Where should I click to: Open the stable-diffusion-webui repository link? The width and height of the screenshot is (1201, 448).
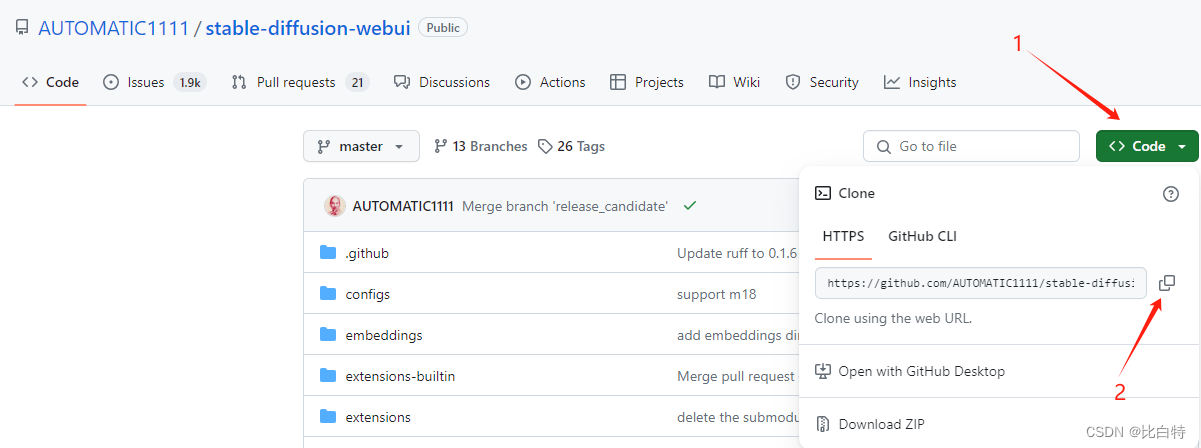click(308, 28)
